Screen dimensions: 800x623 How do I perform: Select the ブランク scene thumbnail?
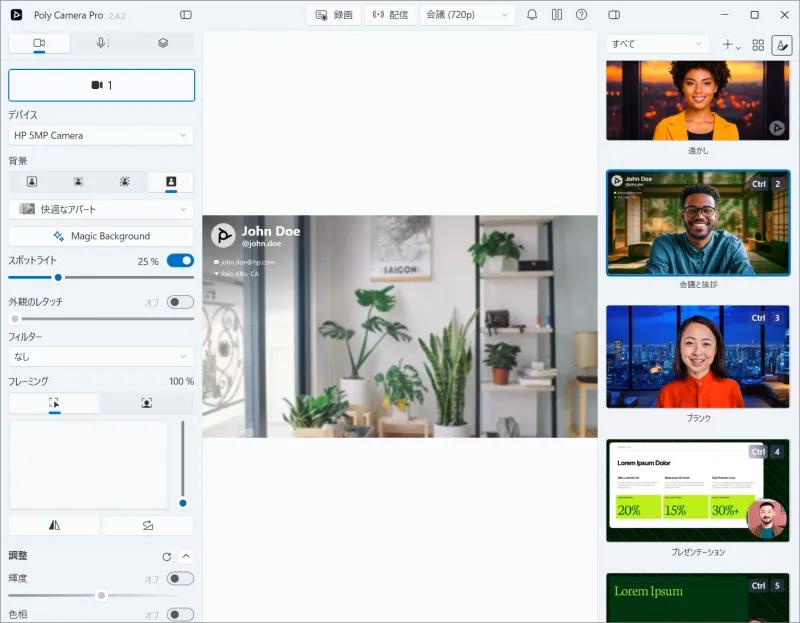tap(697, 357)
